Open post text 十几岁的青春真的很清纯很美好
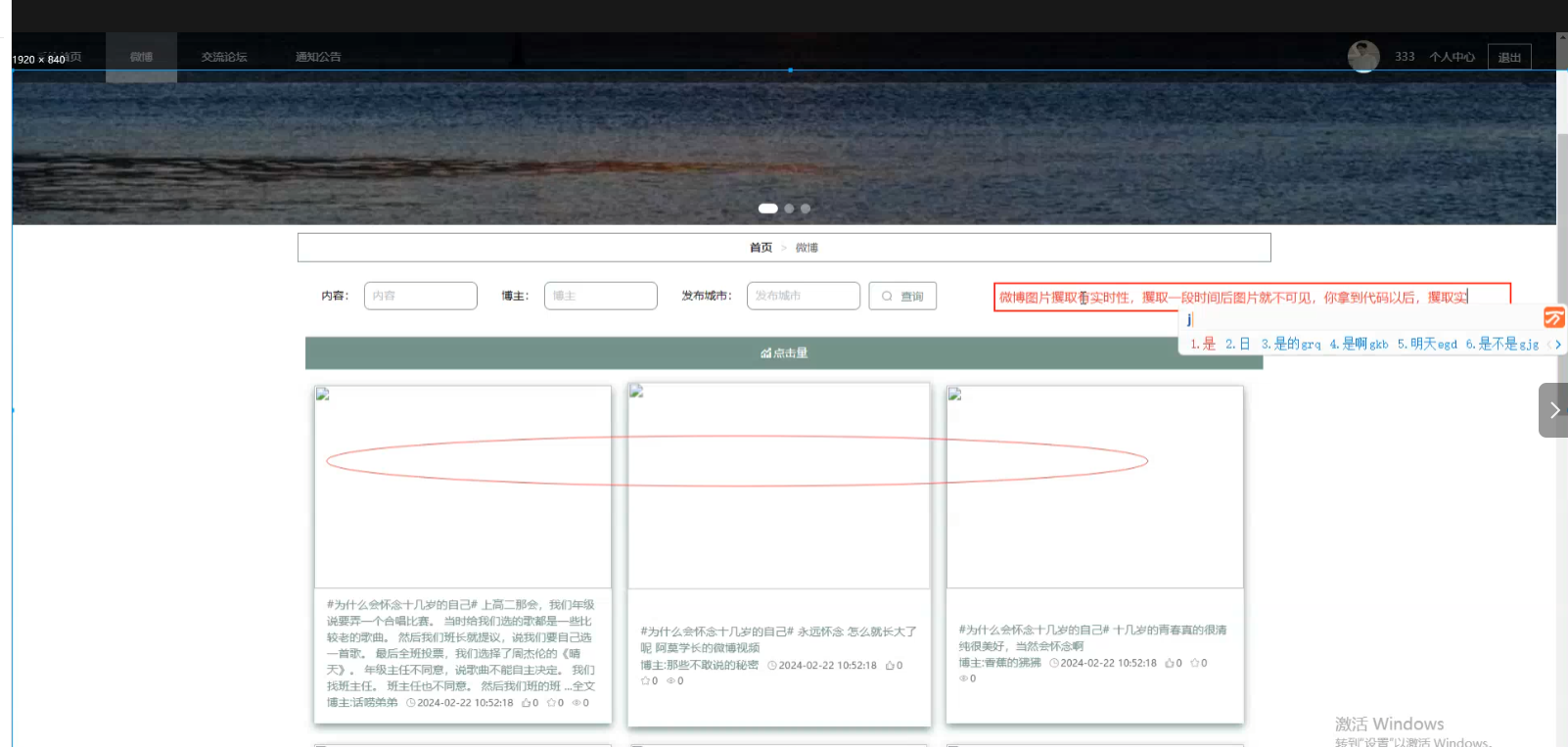This screenshot has height=747, width=1568. (1092, 637)
